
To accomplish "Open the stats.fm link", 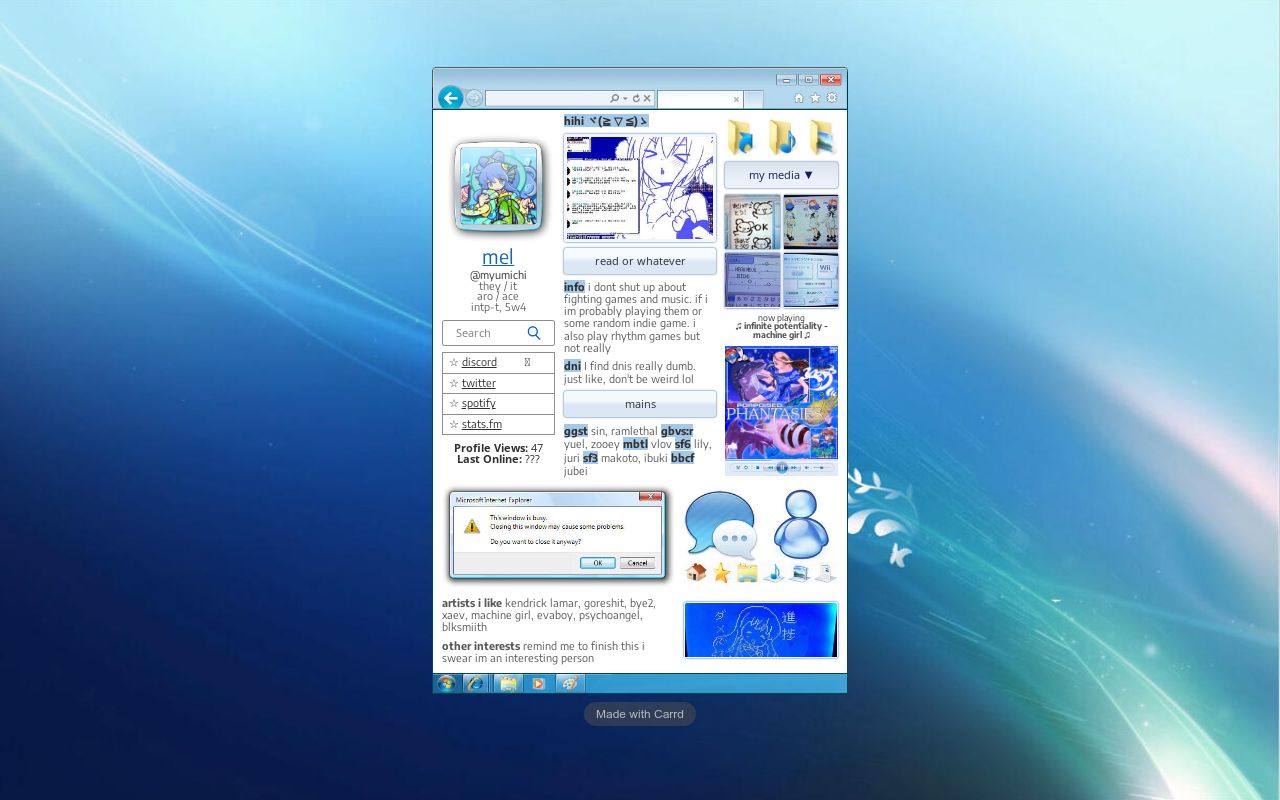I will [x=481, y=424].
